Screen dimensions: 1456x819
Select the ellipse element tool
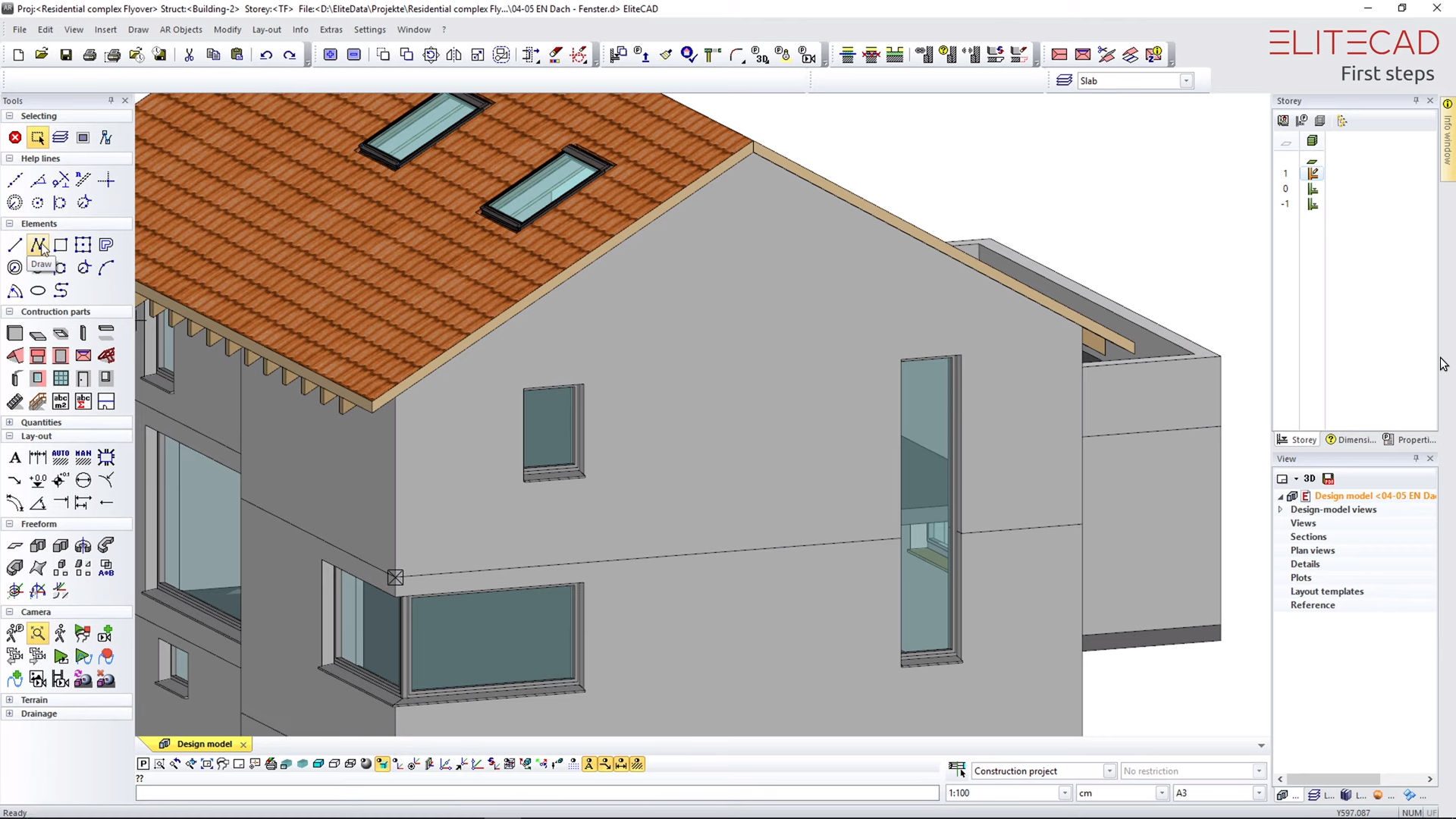[x=38, y=290]
